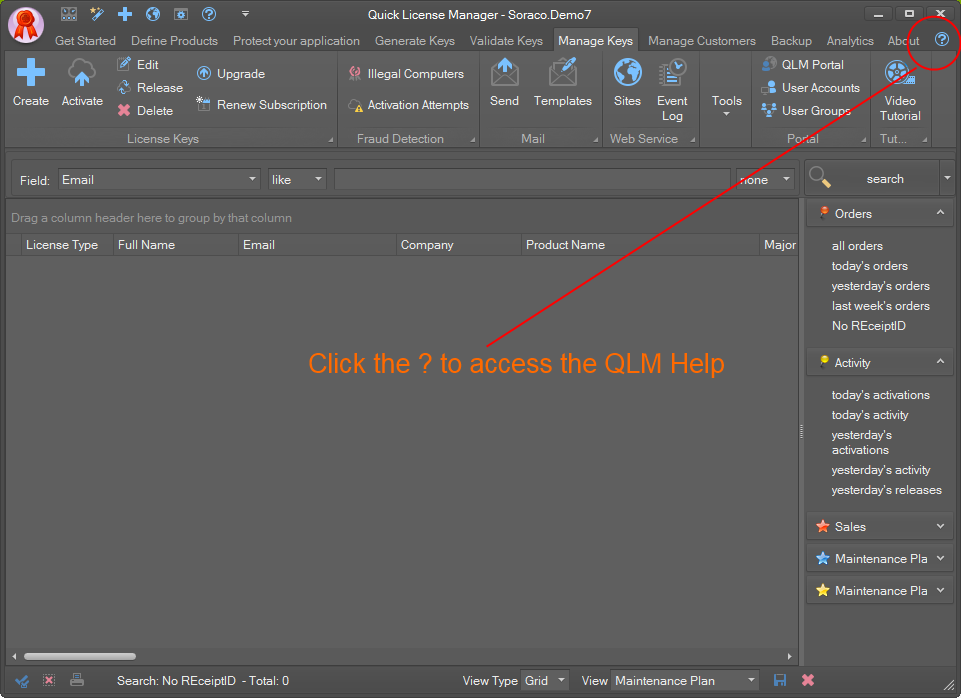The image size is (961, 698).
Task: Click the red delete view X icon
Action: [x=808, y=680]
